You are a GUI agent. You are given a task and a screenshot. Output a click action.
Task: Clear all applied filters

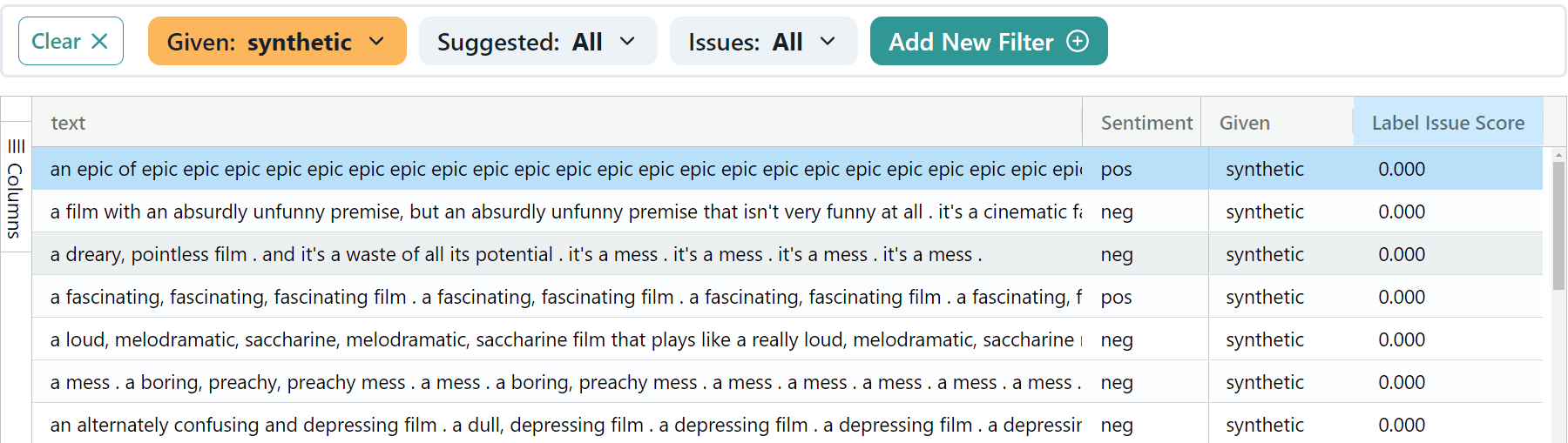coord(71,41)
